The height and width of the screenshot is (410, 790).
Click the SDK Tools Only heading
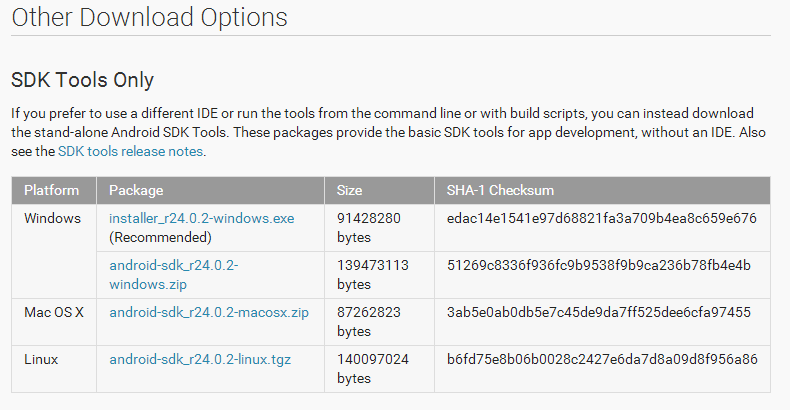pyautogui.click(x=83, y=80)
